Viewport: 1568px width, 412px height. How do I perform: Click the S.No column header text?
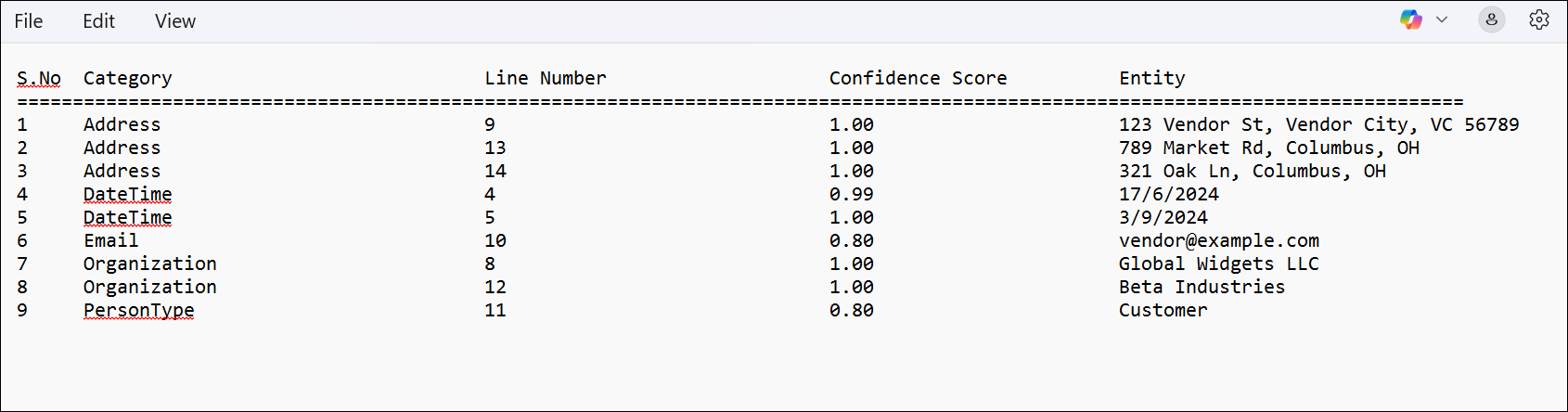(39, 79)
